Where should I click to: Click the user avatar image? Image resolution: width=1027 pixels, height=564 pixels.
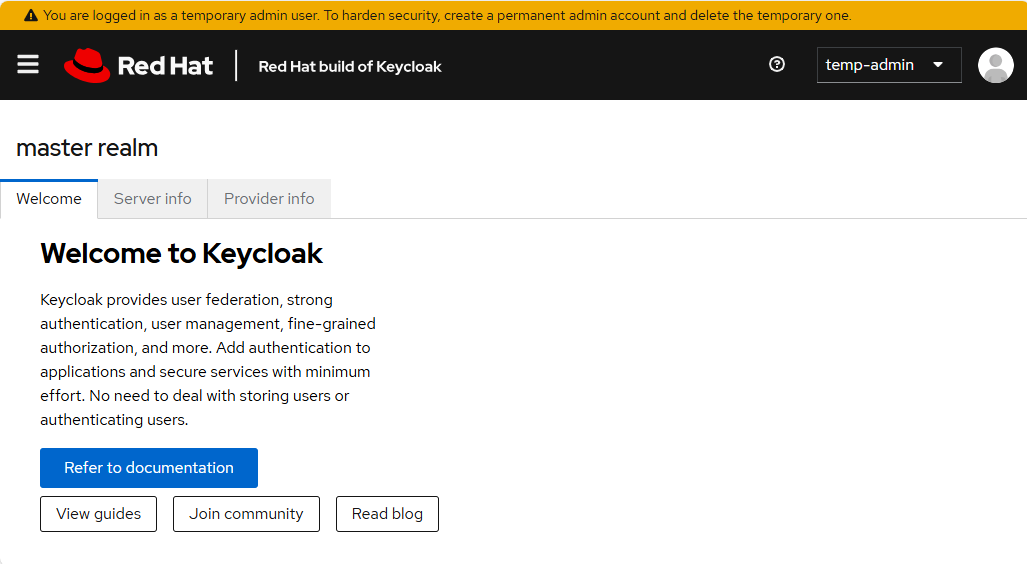pyautogui.click(x=995, y=65)
